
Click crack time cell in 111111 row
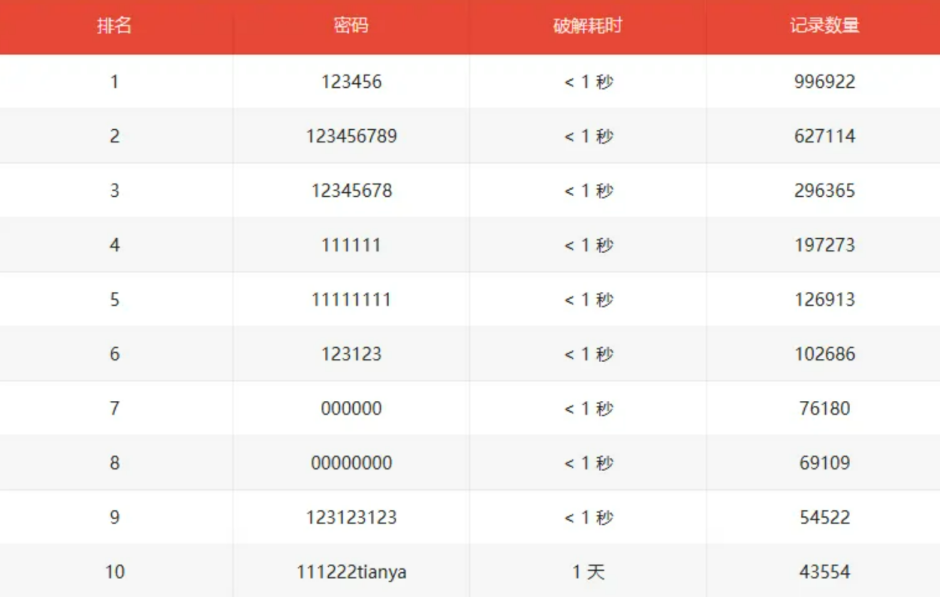pos(588,245)
